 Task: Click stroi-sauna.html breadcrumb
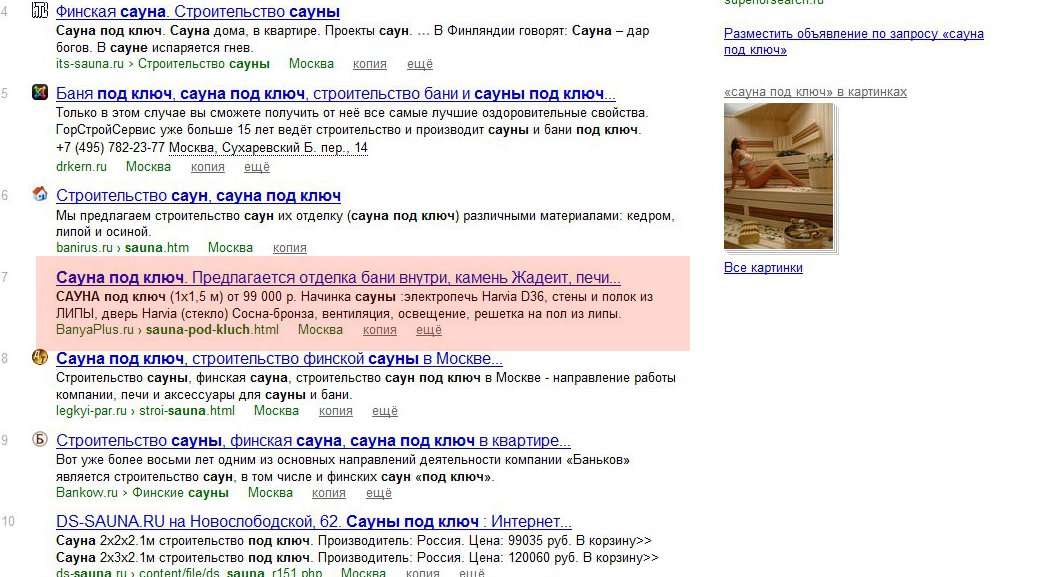(x=187, y=411)
